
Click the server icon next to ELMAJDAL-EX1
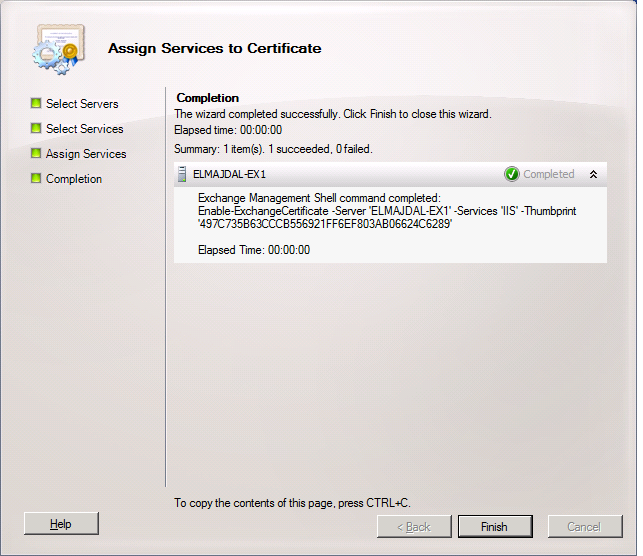pos(182,174)
